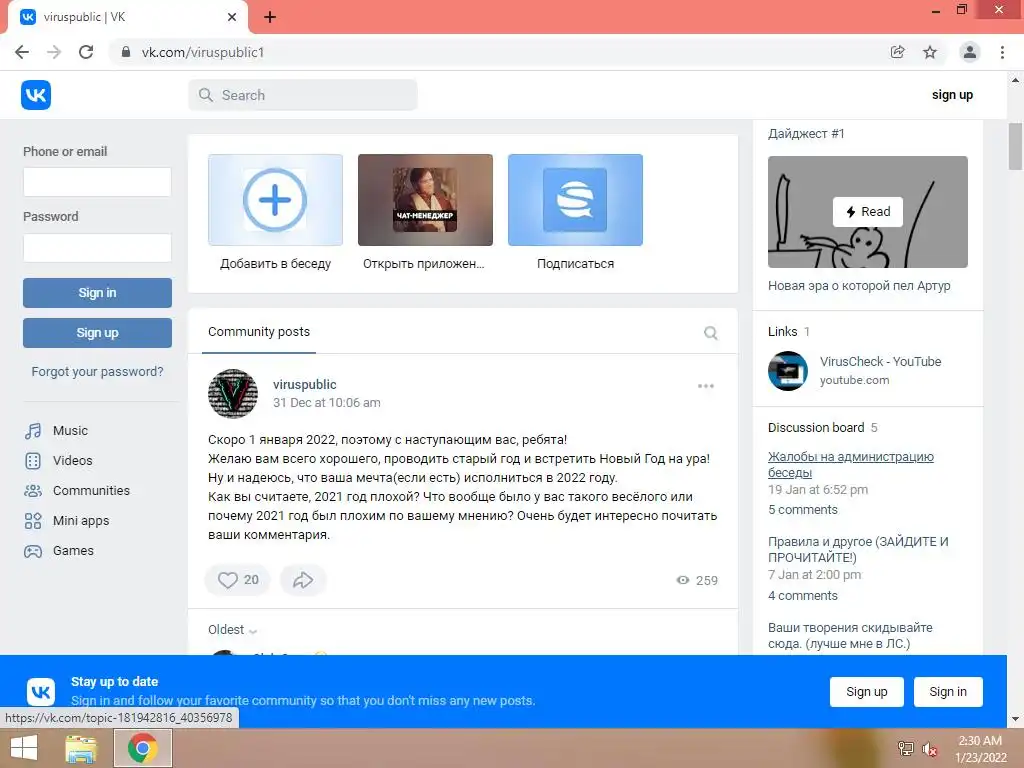This screenshot has height=768, width=1024.
Task: Open the post's three-dot options menu
Action: point(705,386)
